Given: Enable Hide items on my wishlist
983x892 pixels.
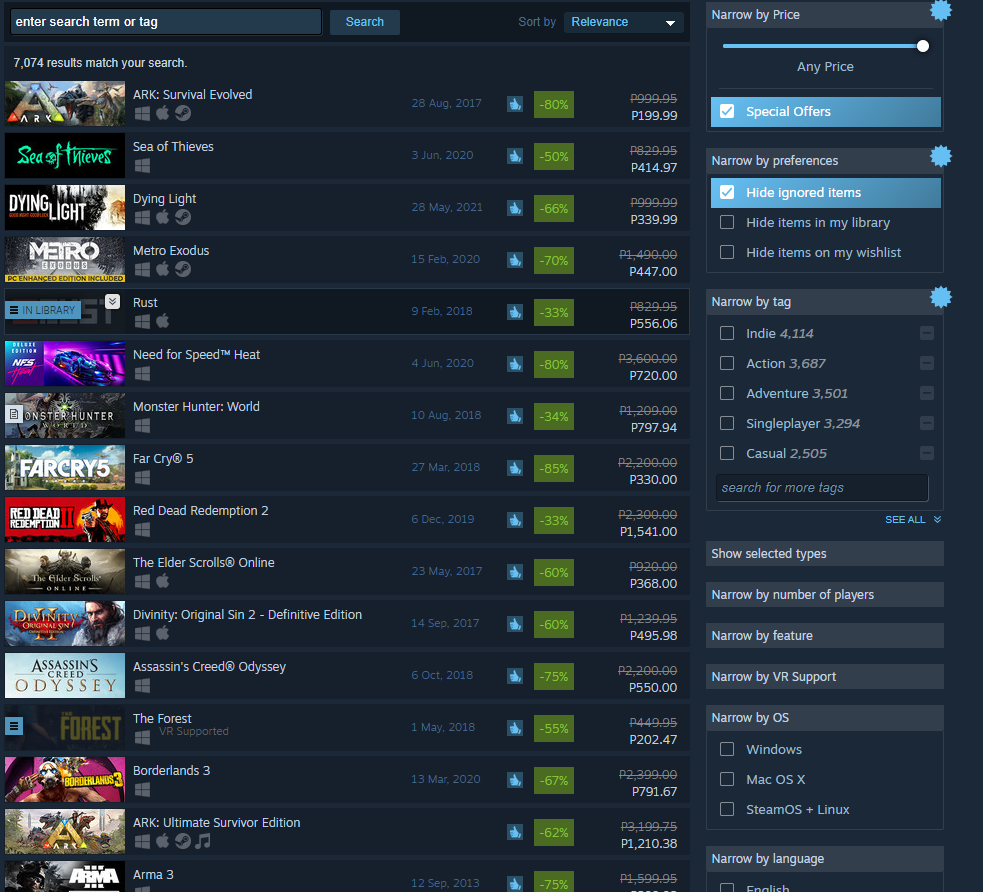Looking at the screenshot, I should coord(727,252).
